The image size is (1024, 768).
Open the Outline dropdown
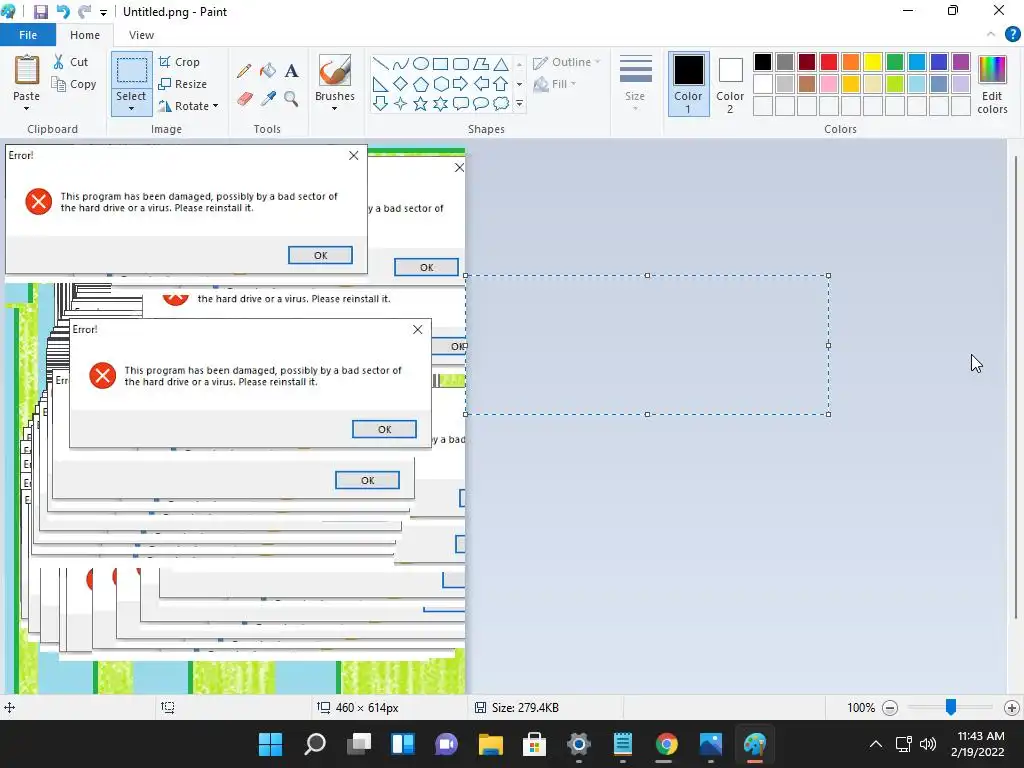pyautogui.click(x=566, y=62)
